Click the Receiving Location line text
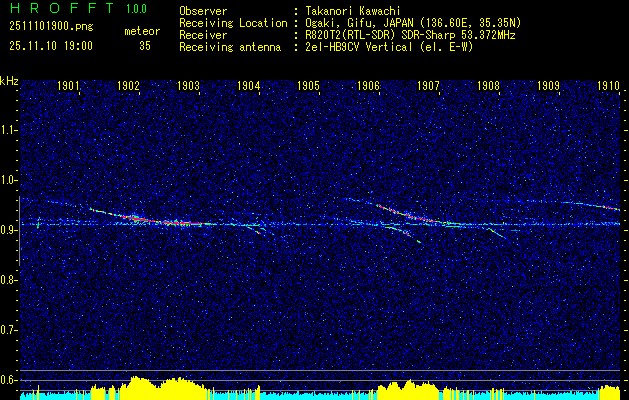The height and width of the screenshot is (400, 629). pos(350,23)
